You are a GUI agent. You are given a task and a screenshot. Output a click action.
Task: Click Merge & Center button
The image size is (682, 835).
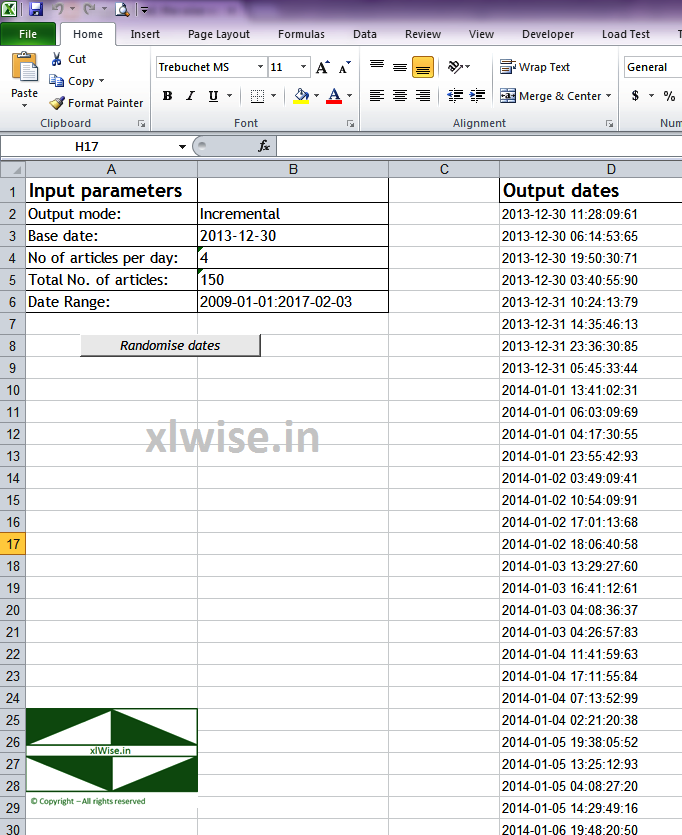550,96
